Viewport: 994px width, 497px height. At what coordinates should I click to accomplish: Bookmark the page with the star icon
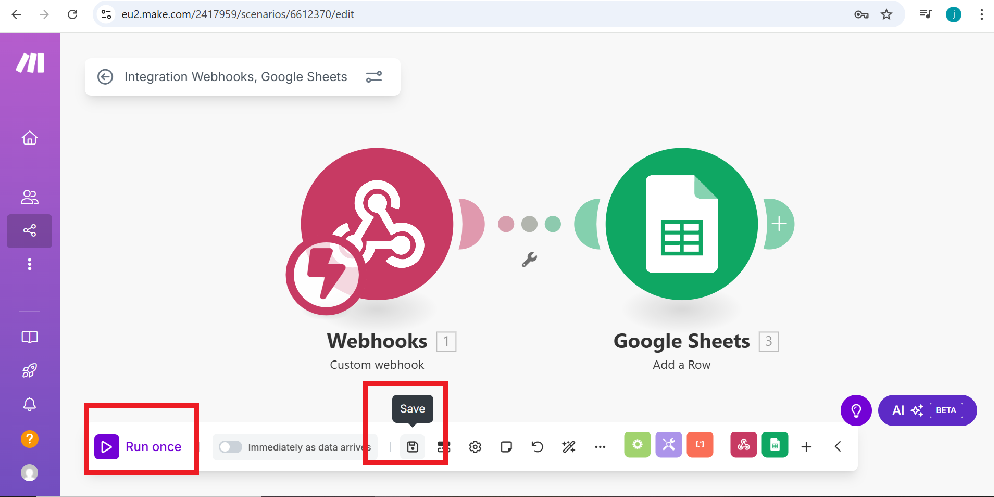tap(886, 14)
